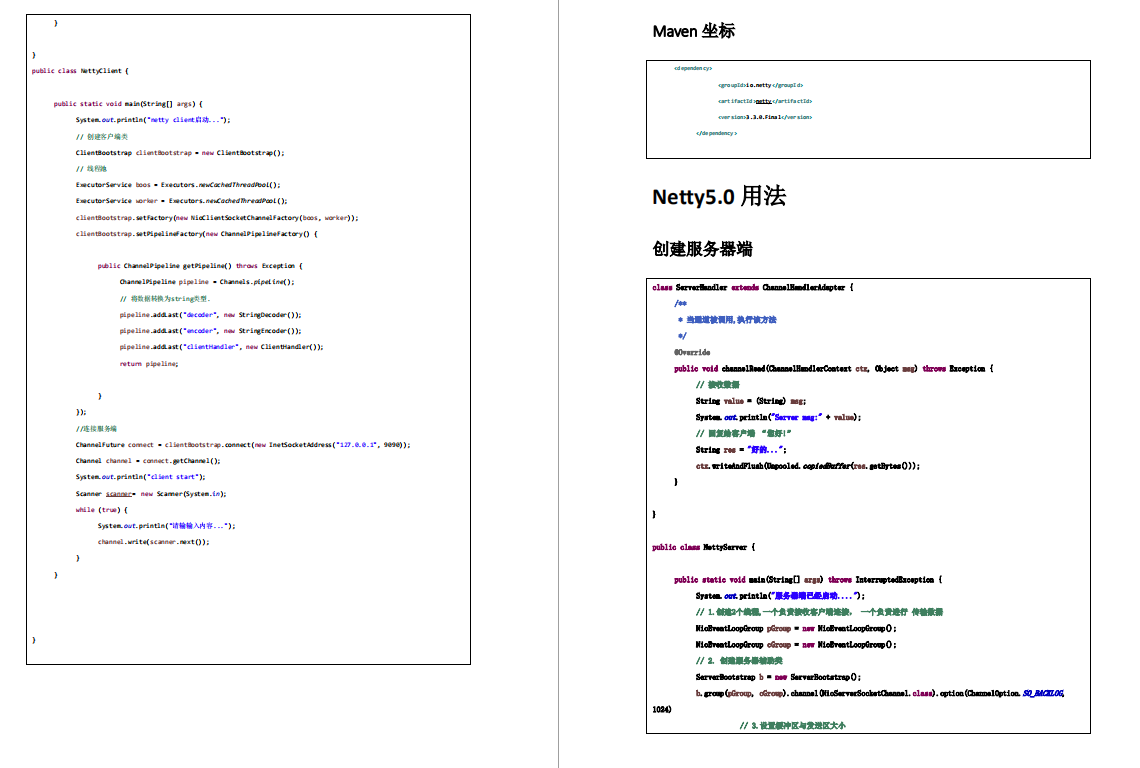Click "public ChannelPipeline getPipeline() throws Exception {"
1140x768 pixels.
[200, 266]
